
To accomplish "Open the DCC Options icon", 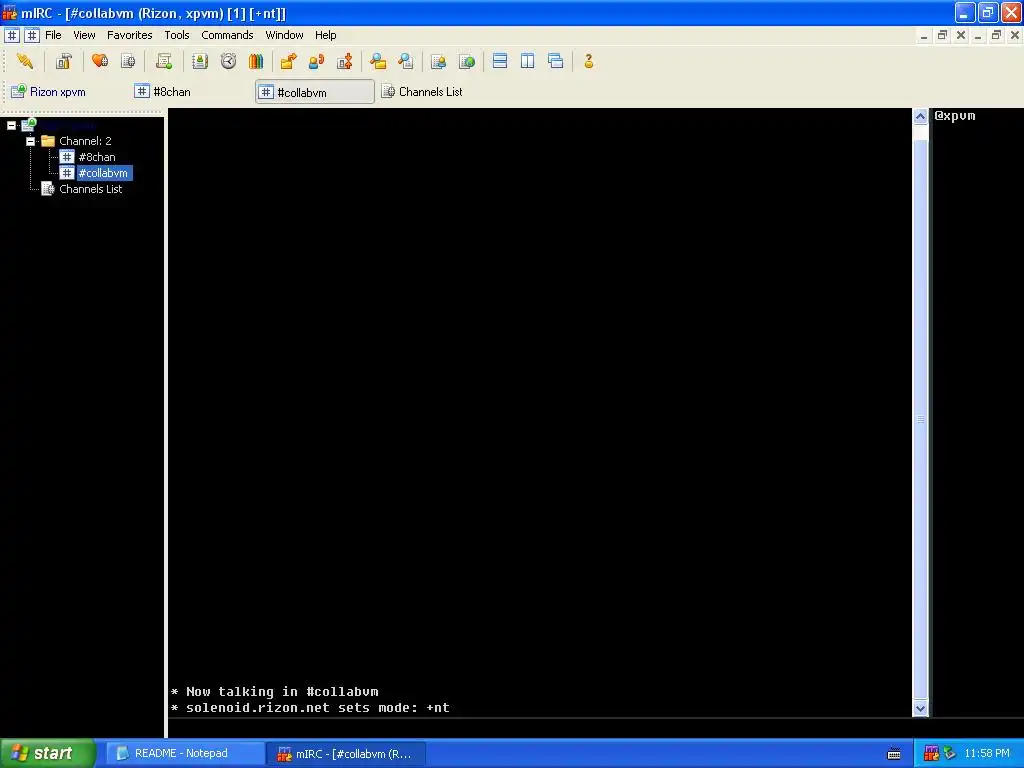I will click(x=344, y=61).
